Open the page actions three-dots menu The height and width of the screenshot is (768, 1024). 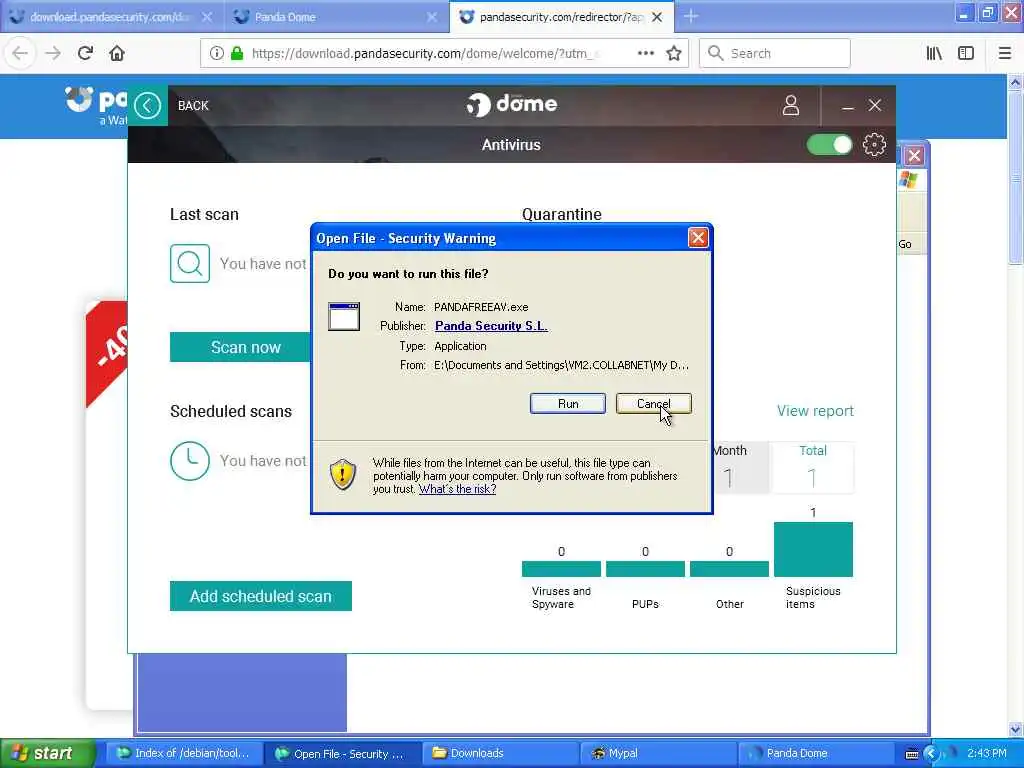[x=645, y=53]
